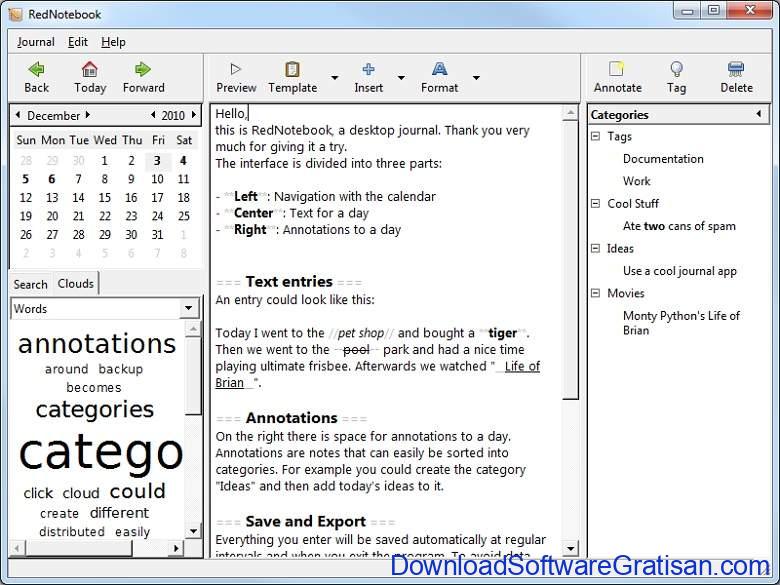Image resolution: width=780 pixels, height=585 pixels.
Task: Click the word cloud scroll down arrow
Action: pyautogui.click(x=193, y=531)
